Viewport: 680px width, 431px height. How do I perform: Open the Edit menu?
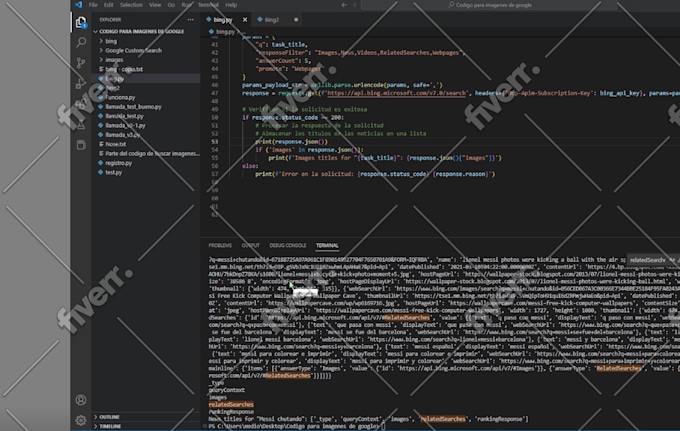click(108, 5)
